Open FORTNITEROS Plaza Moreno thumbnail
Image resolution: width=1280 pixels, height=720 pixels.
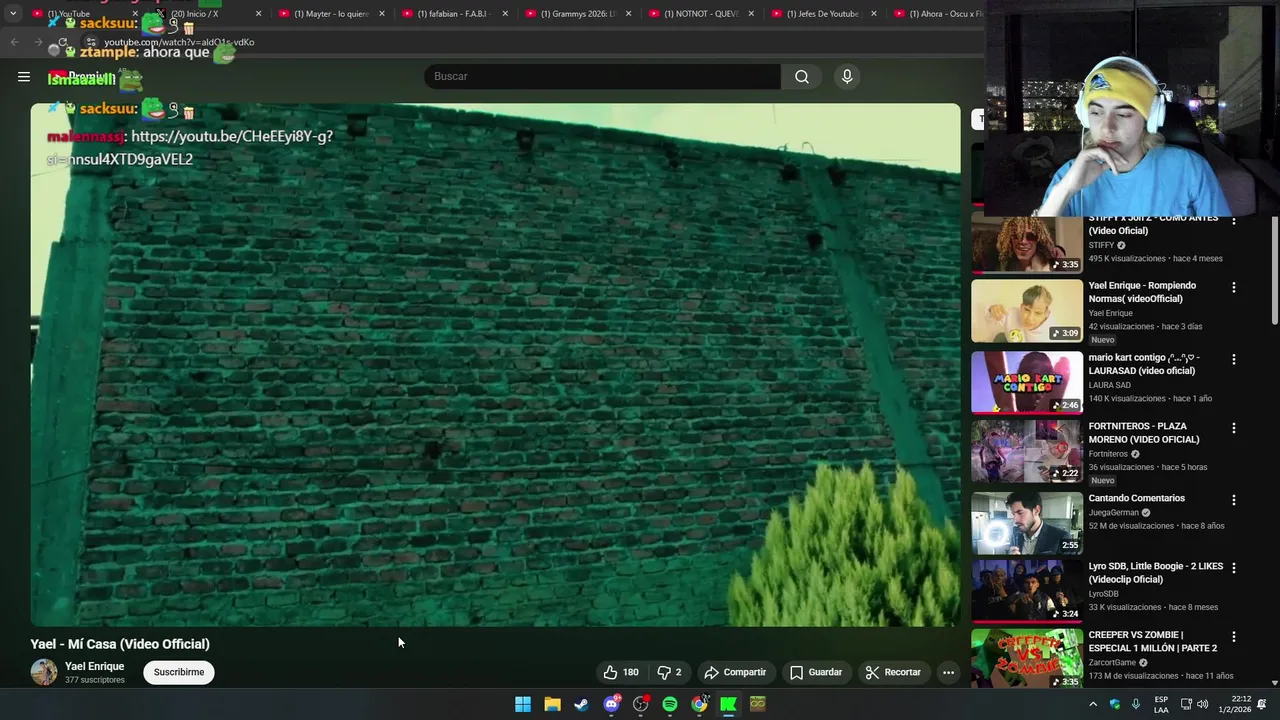coord(1027,451)
